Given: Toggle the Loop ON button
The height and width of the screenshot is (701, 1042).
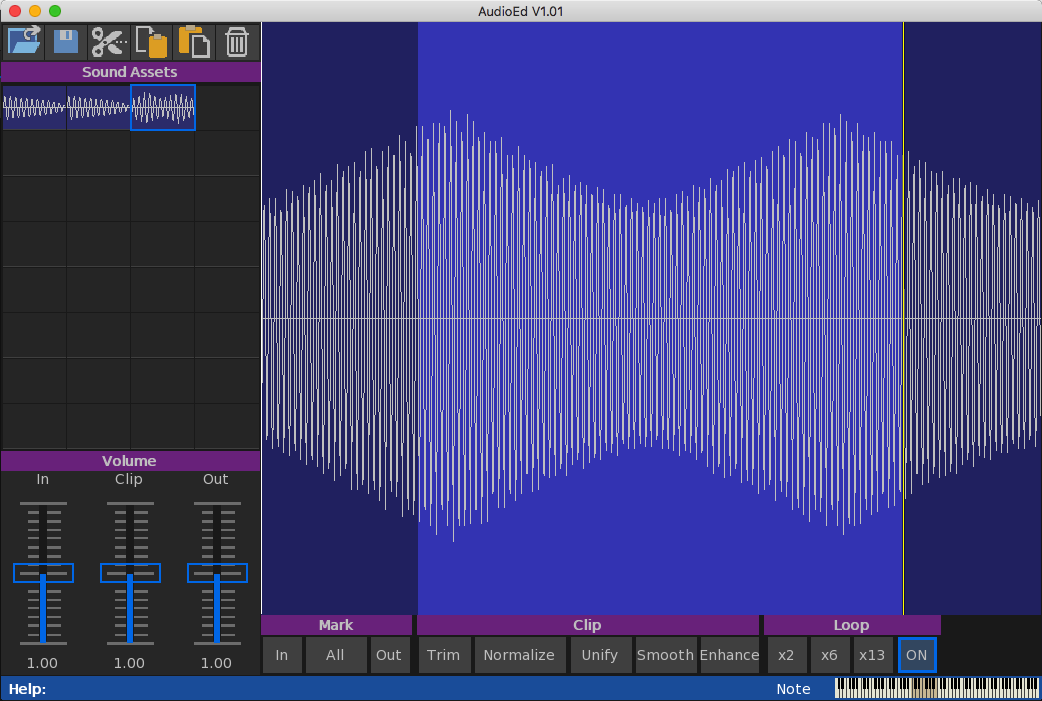Looking at the screenshot, I should coord(917,655).
